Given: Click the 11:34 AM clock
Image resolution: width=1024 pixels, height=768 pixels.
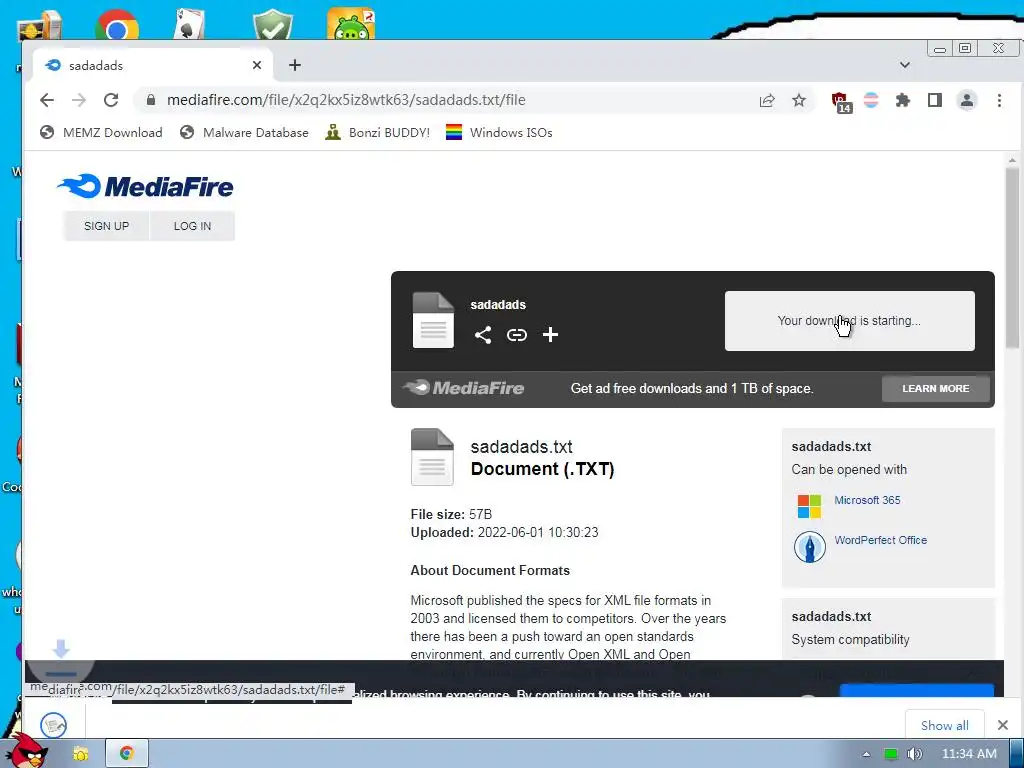Looking at the screenshot, I should [969, 754].
